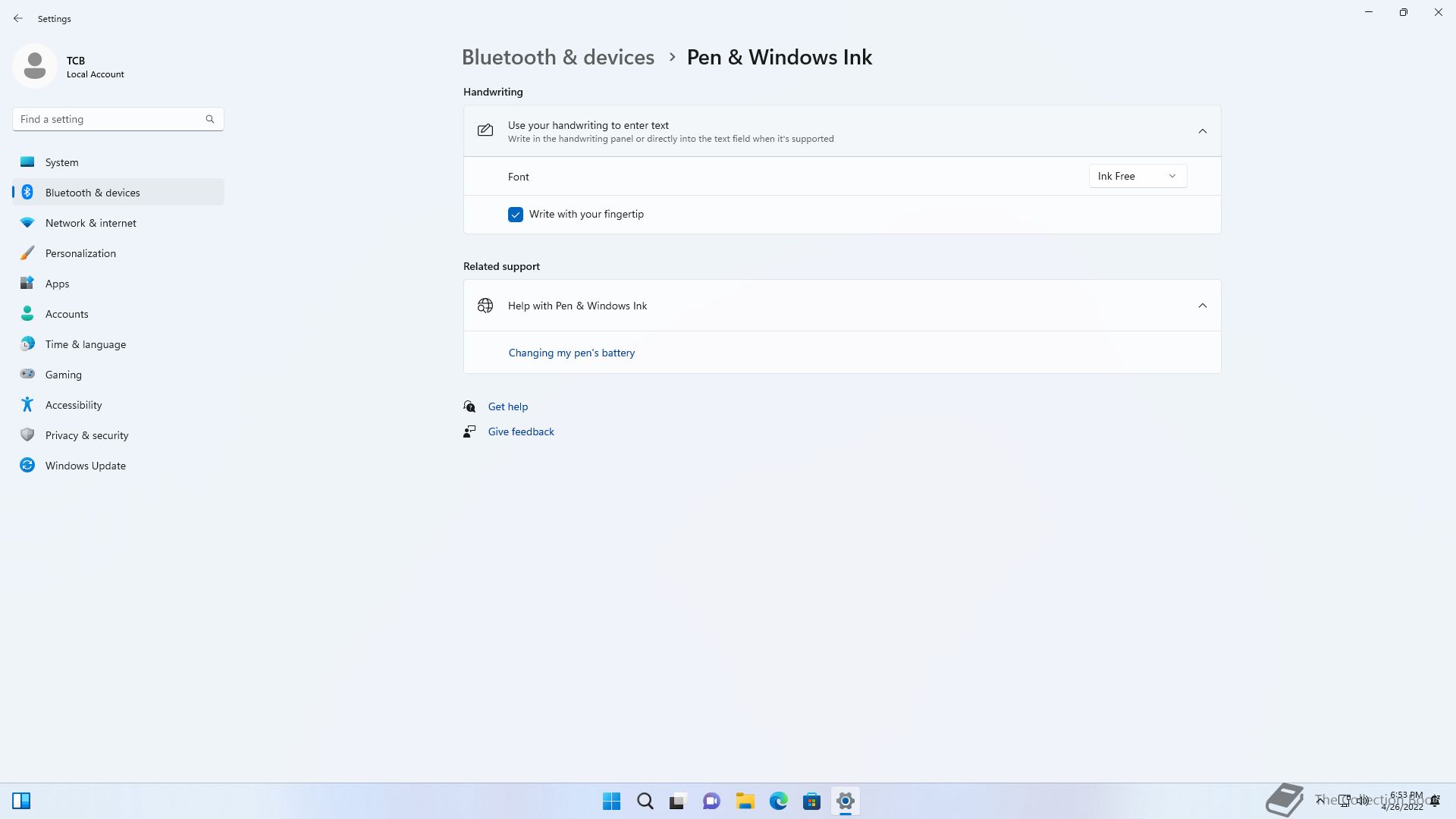This screenshot has width=1456, height=819.
Task: Select Accessibility in the sidebar
Action: (x=74, y=405)
